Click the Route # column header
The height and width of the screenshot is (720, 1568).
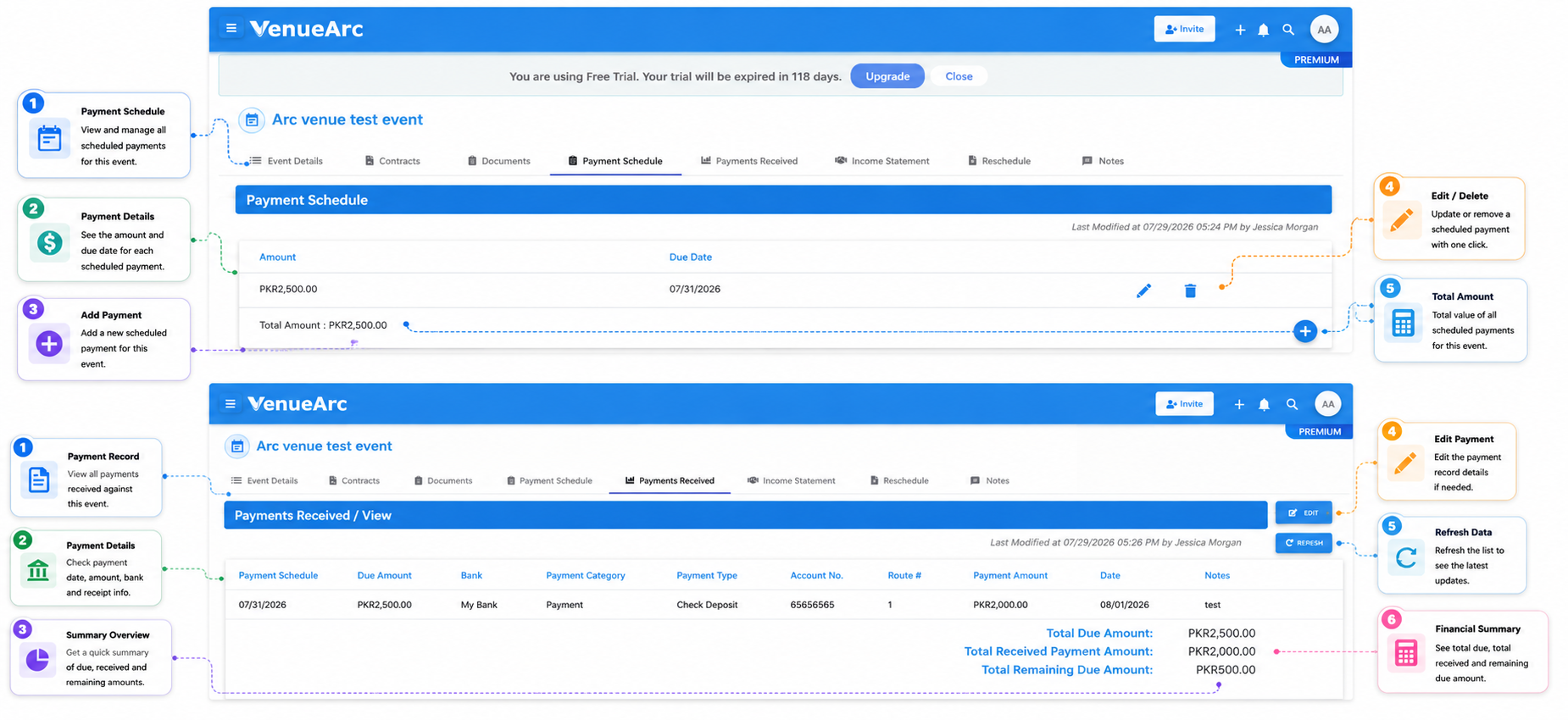(x=904, y=575)
